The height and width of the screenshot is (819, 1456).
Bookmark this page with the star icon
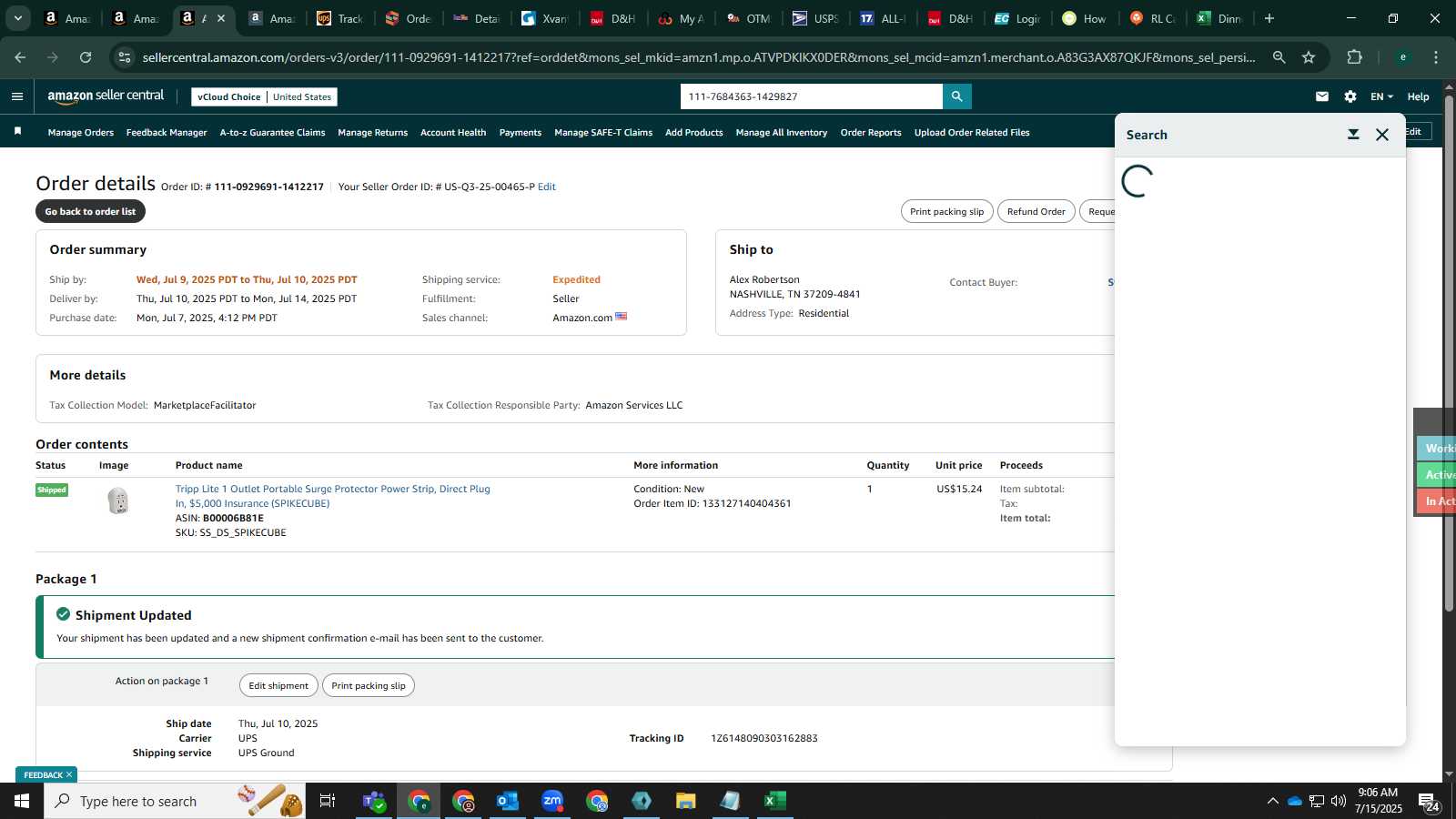1309,57
